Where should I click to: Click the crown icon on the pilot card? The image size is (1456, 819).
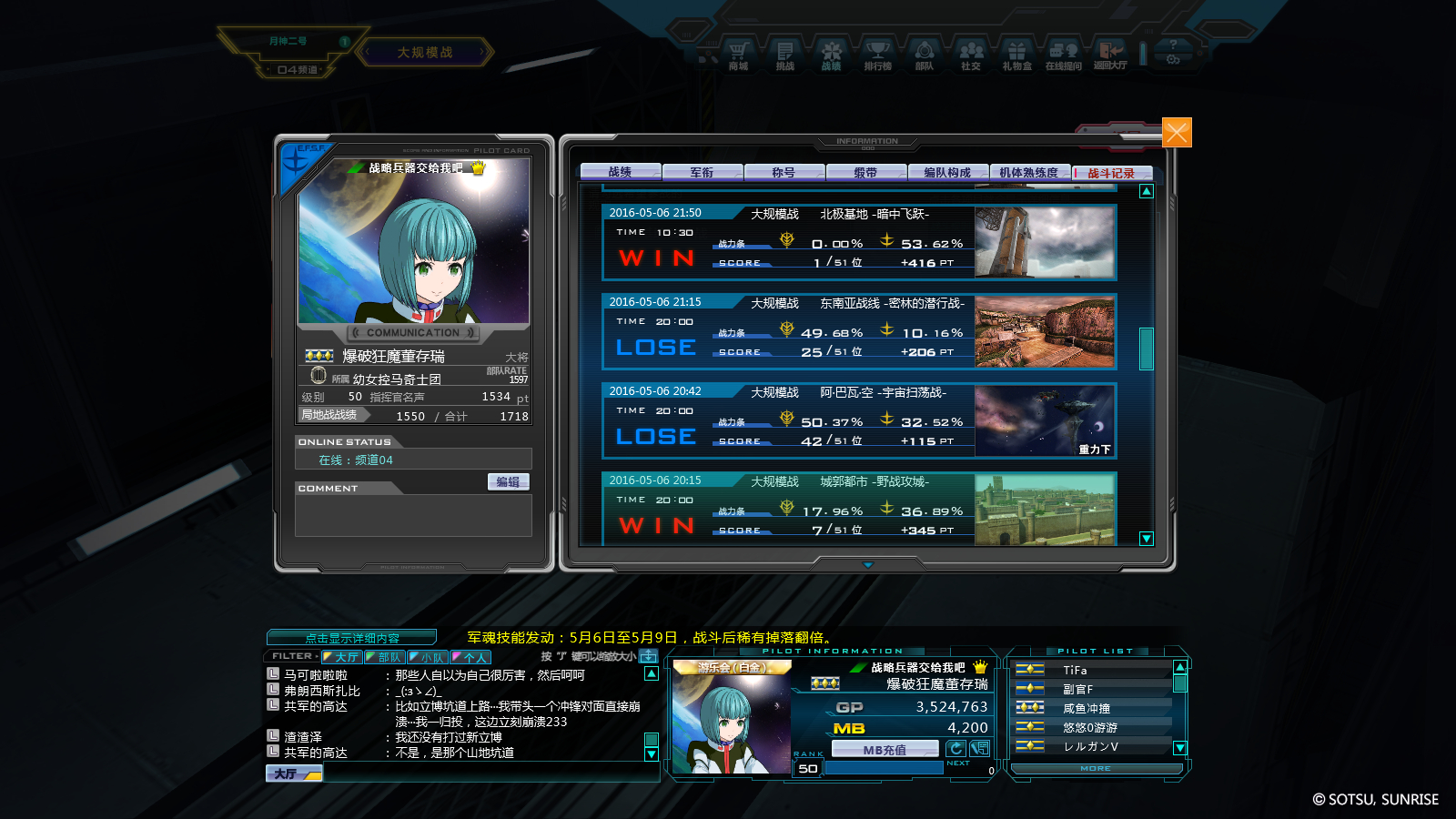coord(479,168)
